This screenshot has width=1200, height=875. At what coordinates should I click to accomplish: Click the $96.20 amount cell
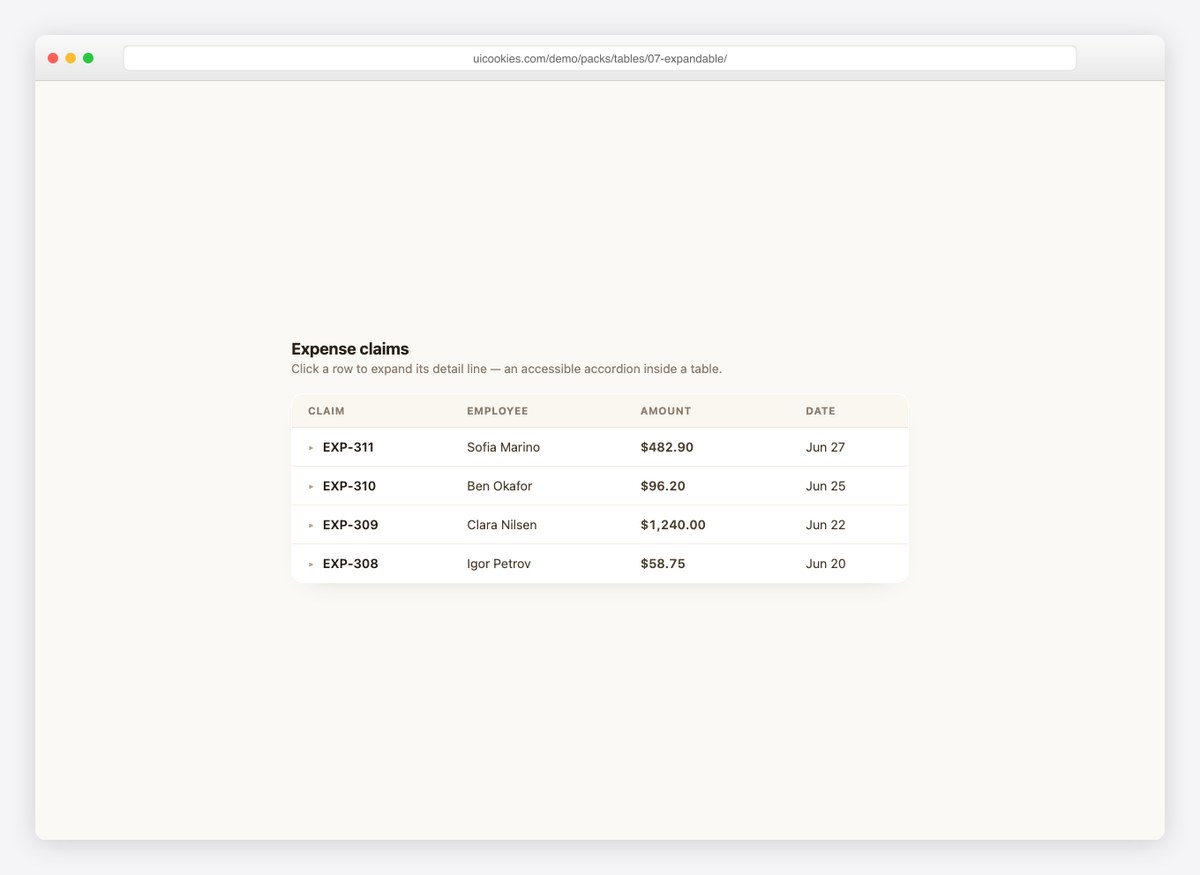(x=663, y=486)
